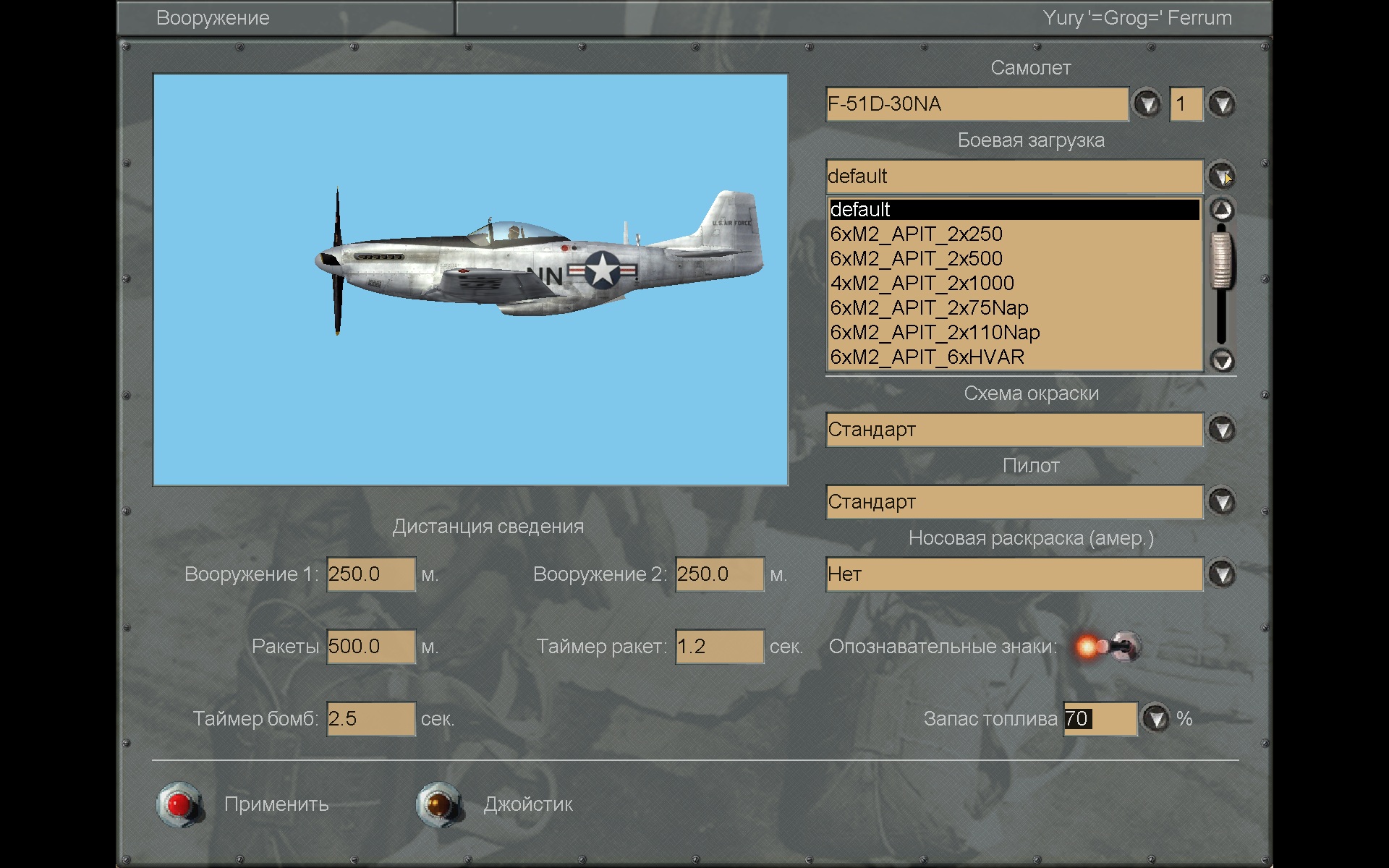Pick the 4xM2_APIT_2x1000 loadout entry

pos(922,284)
